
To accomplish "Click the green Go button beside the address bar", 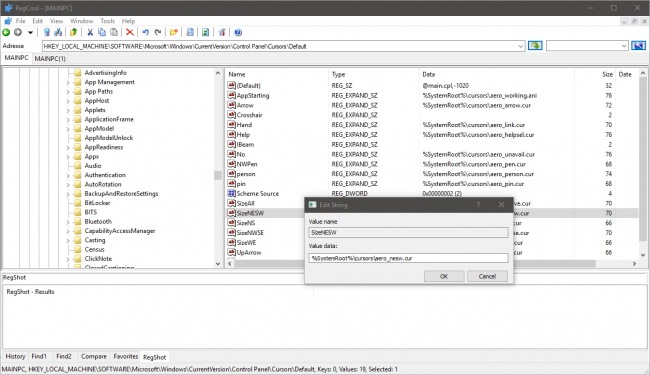I will (535, 46).
